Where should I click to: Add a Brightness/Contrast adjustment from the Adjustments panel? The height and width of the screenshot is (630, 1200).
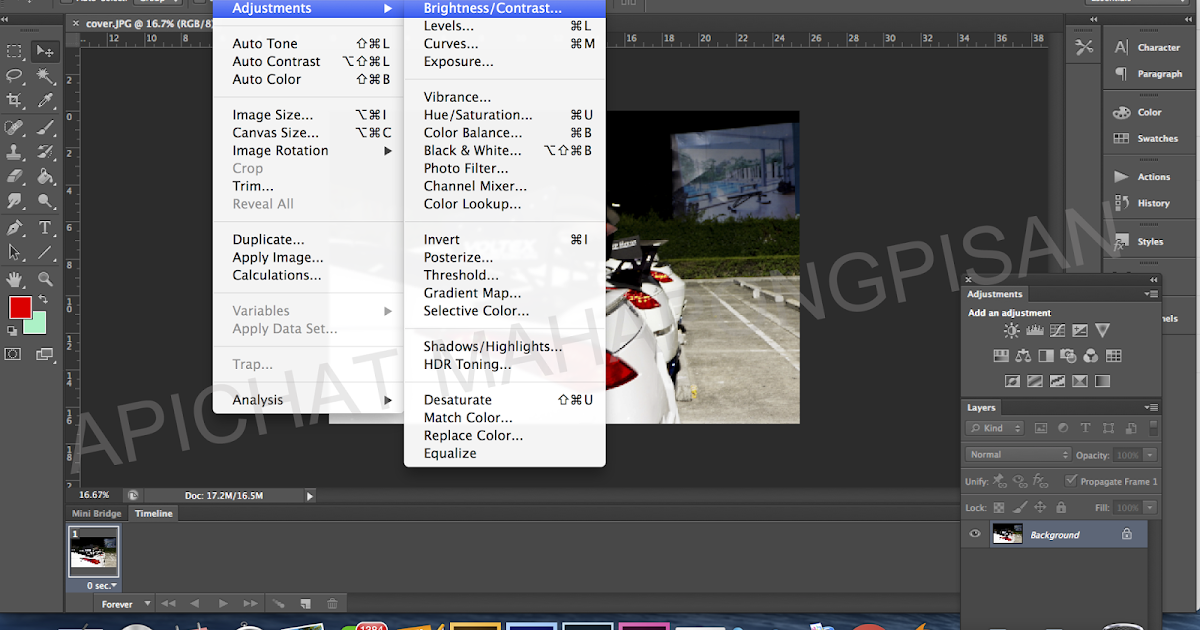(1011, 330)
